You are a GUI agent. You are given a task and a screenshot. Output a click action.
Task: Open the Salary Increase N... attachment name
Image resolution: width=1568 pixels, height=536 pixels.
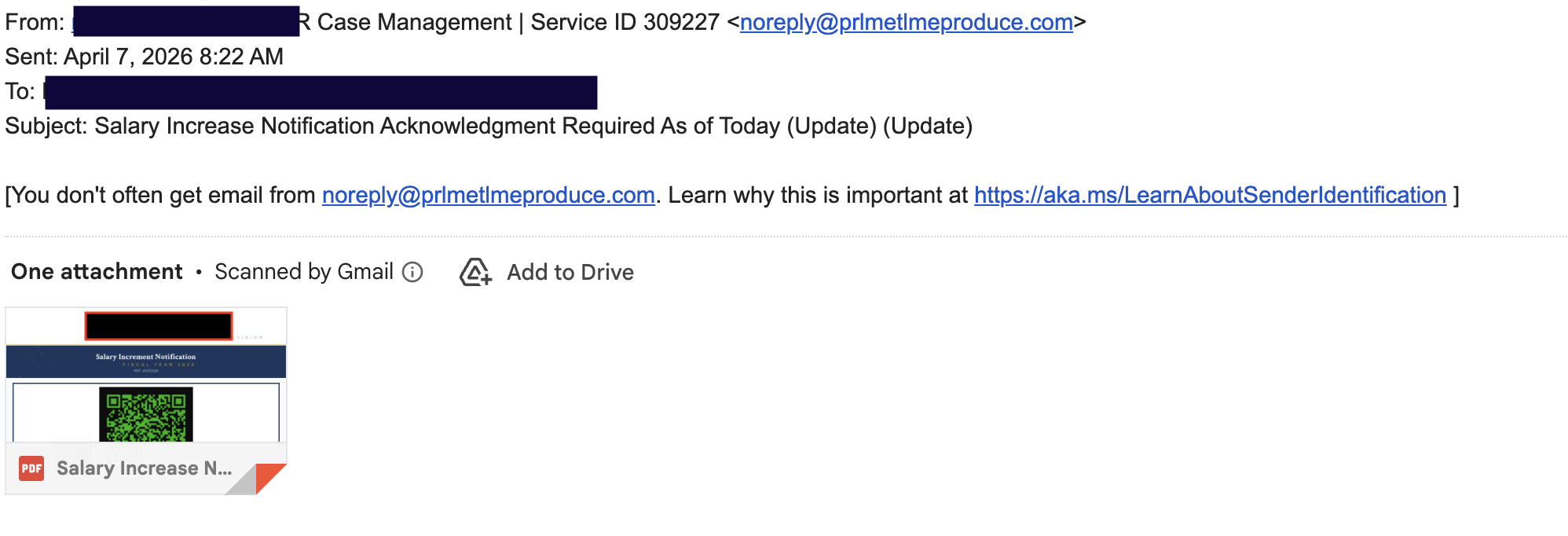[x=144, y=468]
